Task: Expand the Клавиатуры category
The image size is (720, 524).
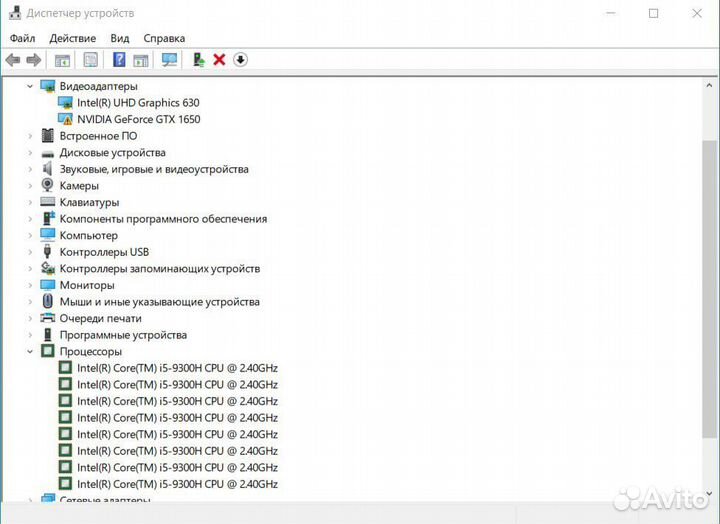Action: click(31, 202)
